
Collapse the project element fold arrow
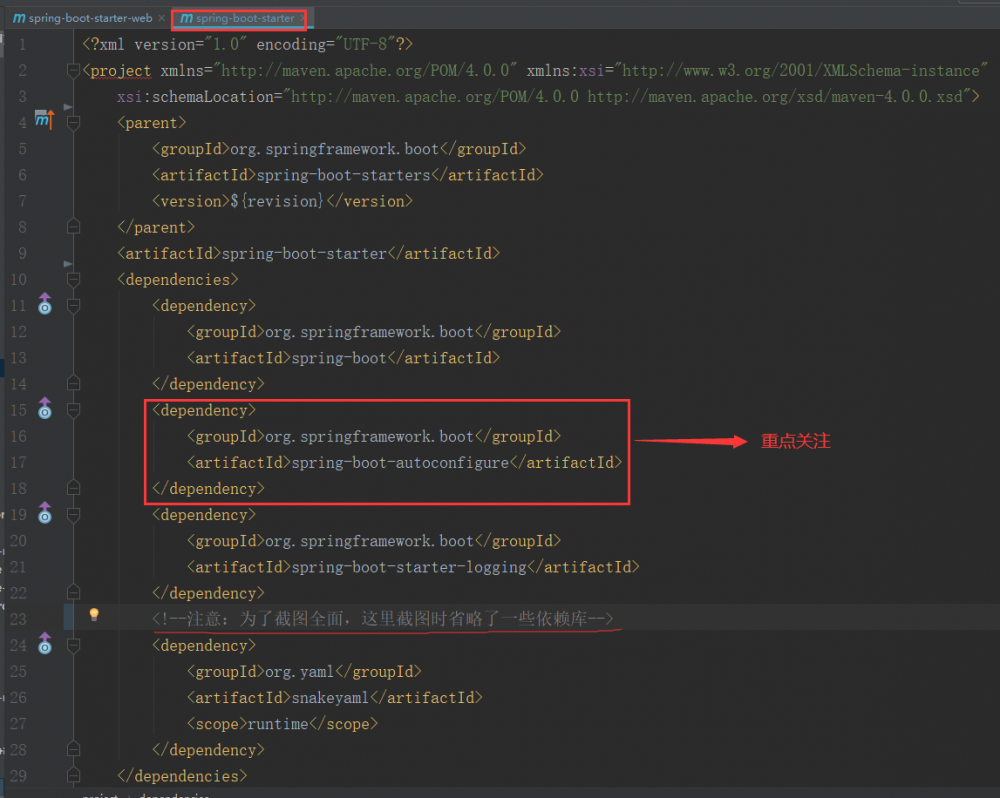tap(73, 71)
